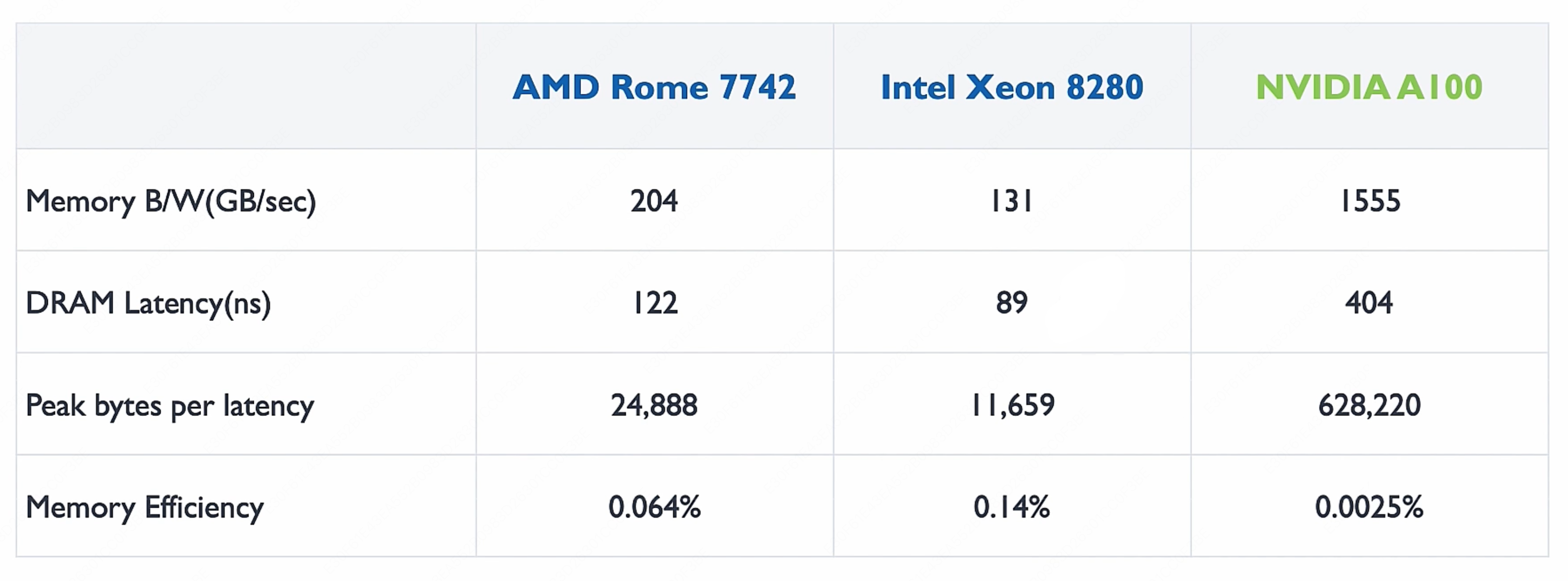Viewport: 1568px width, 581px height.
Task: Click the Memory Efficiency row label
Action: point(145,507)
